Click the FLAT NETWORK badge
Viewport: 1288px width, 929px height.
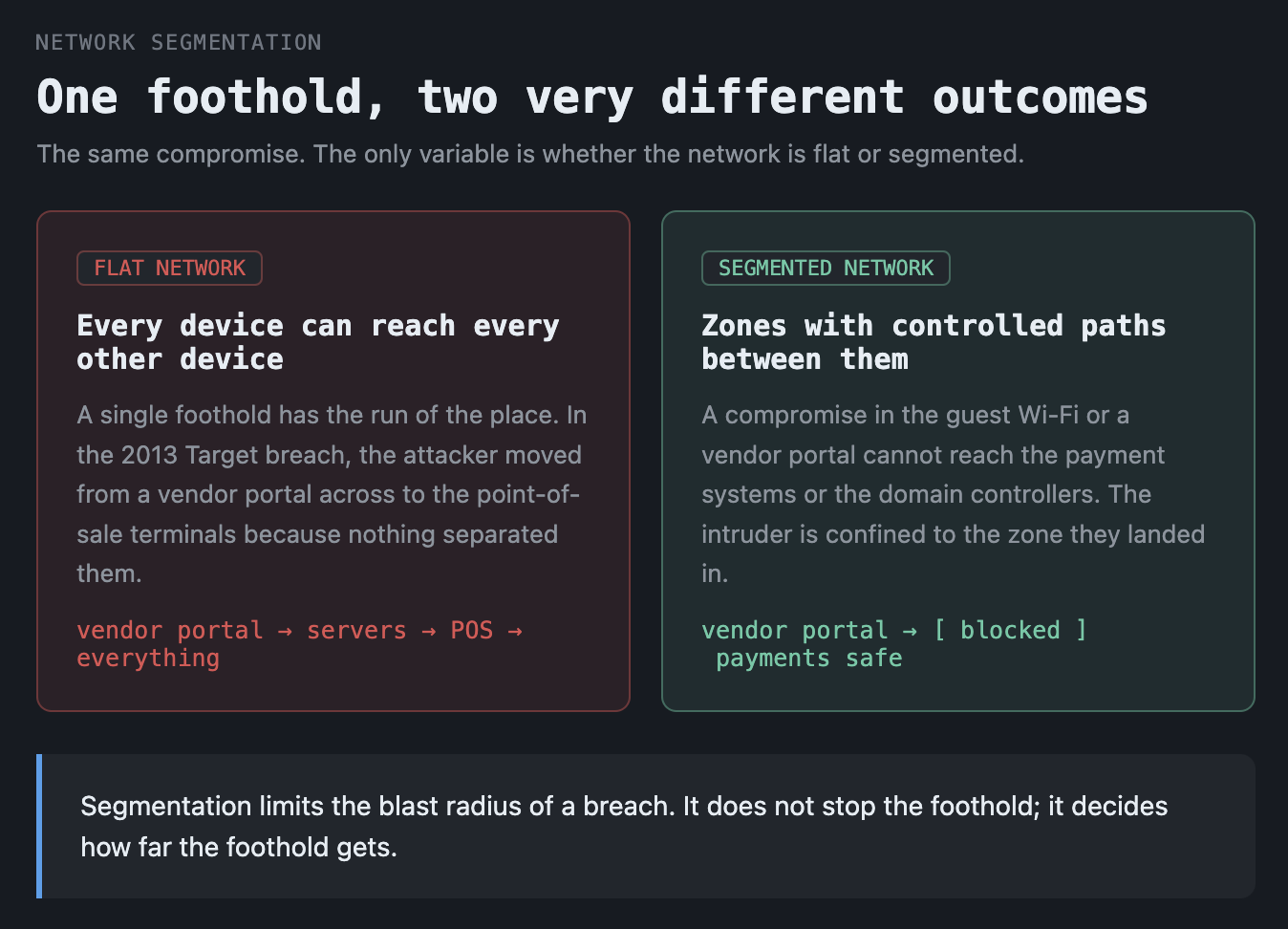(169, 268)
